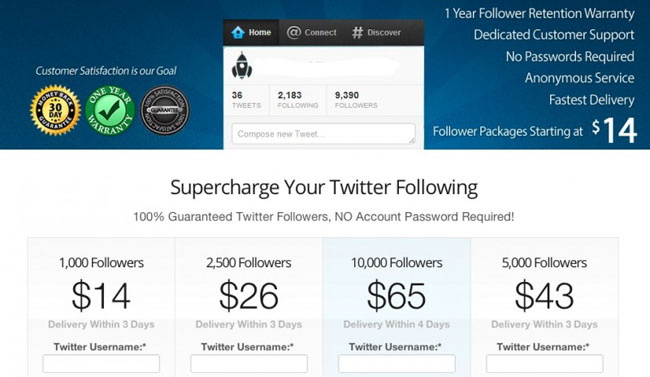Click the Home house icon

[238, 32]
